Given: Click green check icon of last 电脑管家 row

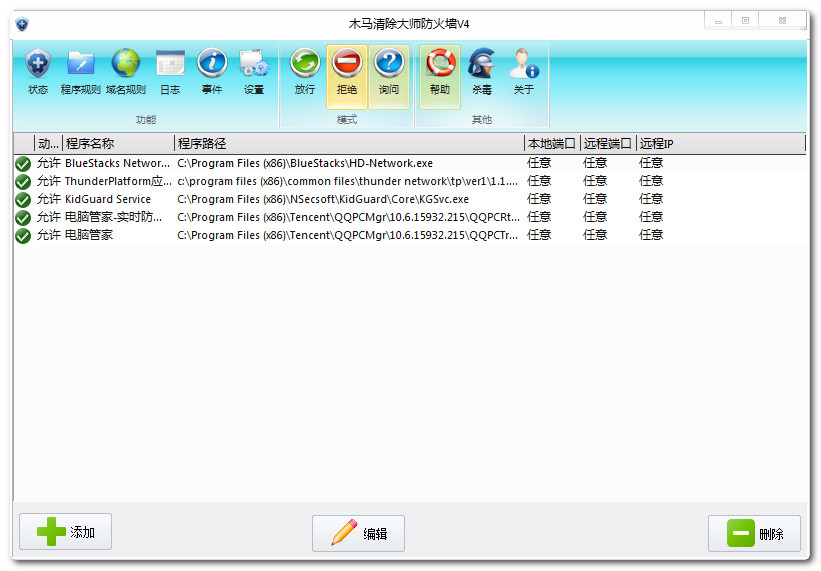Looking at the screenshot, I should [x=23, y=236].
